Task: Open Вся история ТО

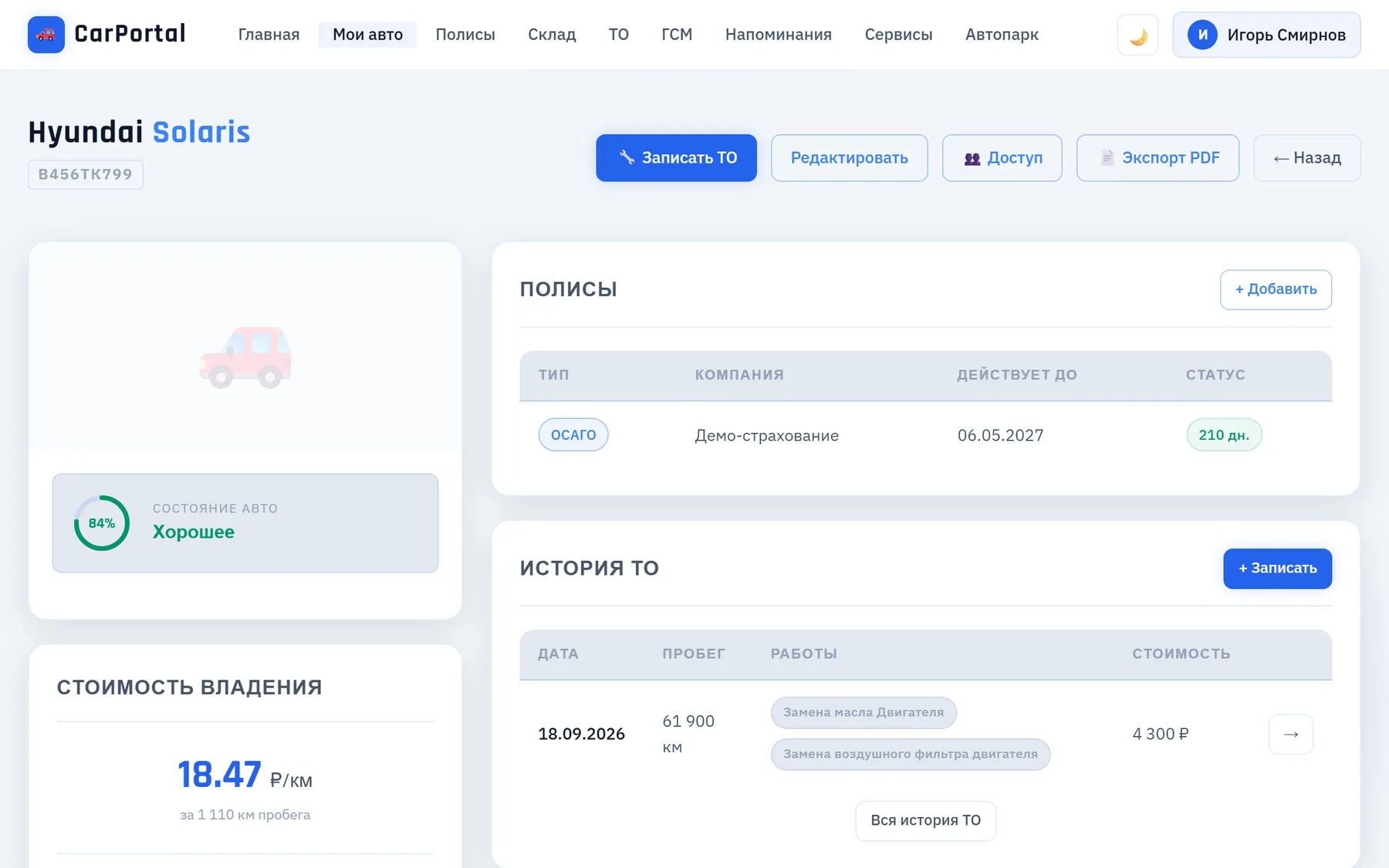Action: (x=925, y=821)
